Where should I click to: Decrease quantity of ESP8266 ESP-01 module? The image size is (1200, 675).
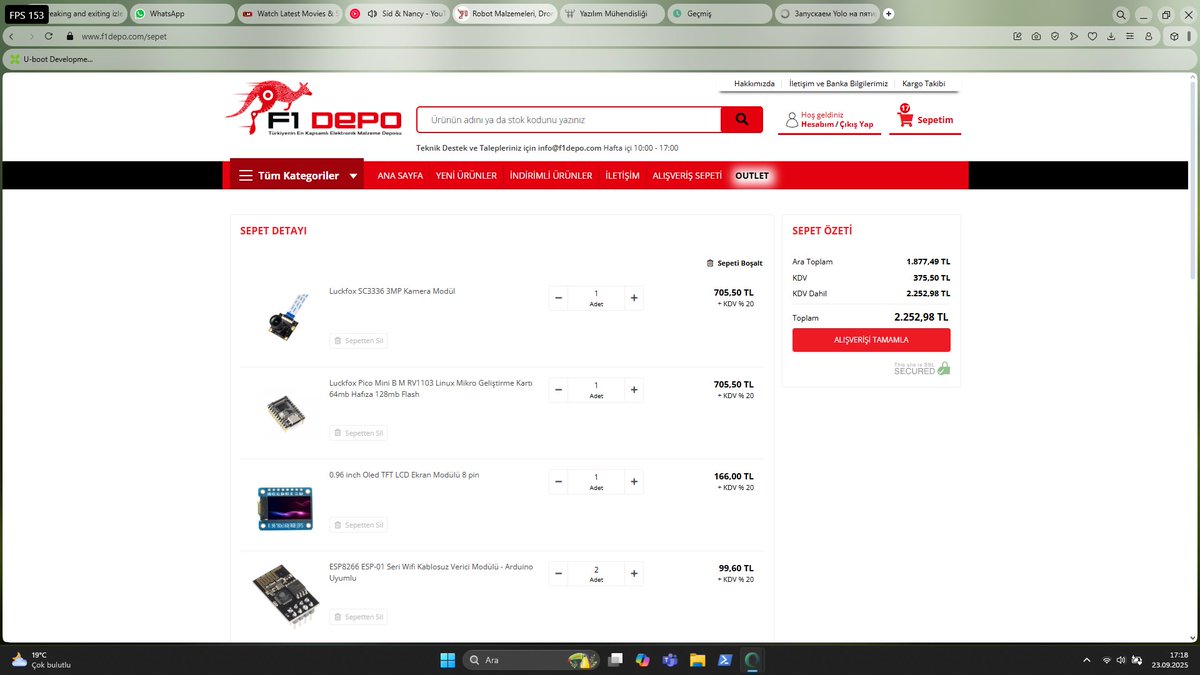[x=558, y=574]
